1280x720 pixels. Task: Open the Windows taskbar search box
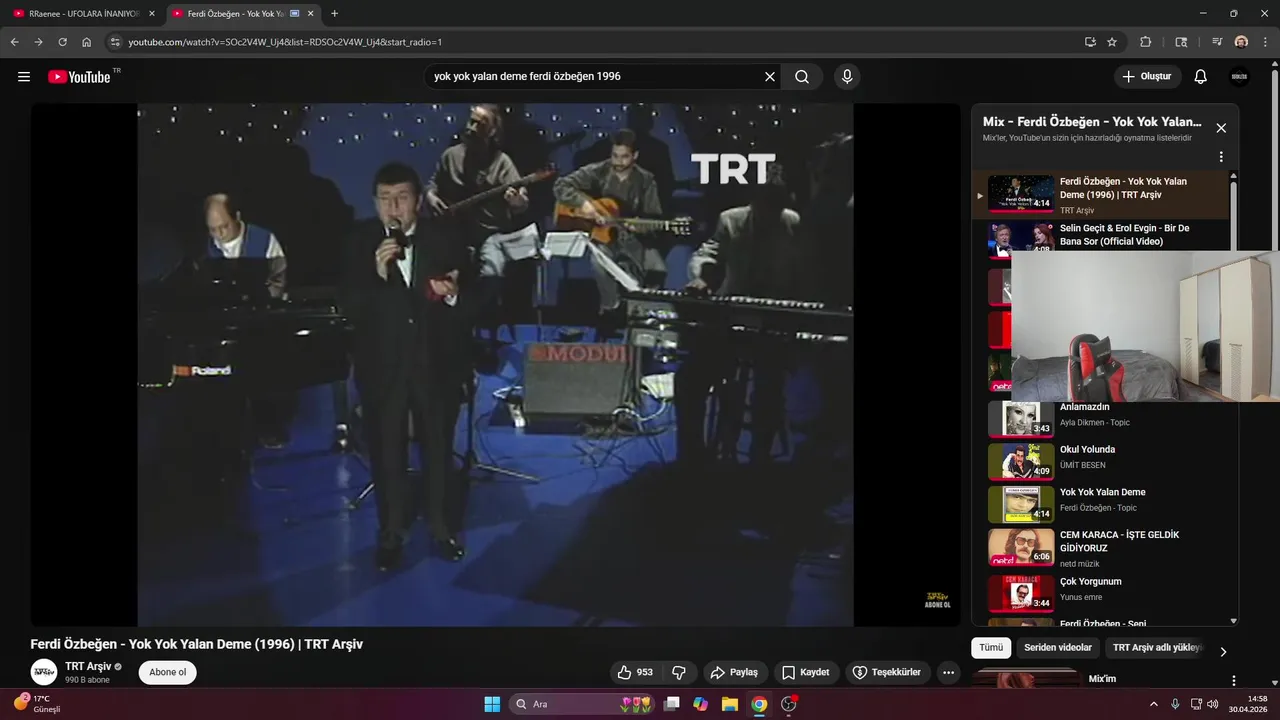pos(582,704)
